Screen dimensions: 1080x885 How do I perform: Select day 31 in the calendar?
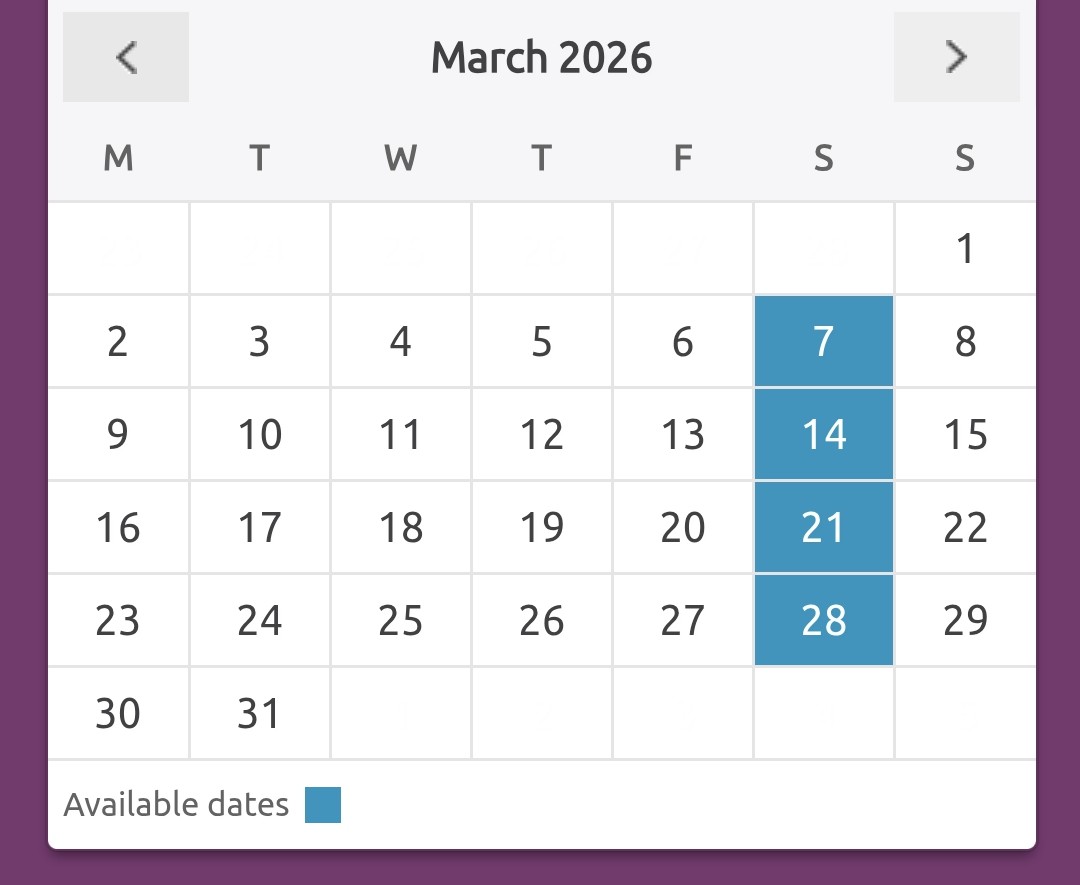pos(259,714)
